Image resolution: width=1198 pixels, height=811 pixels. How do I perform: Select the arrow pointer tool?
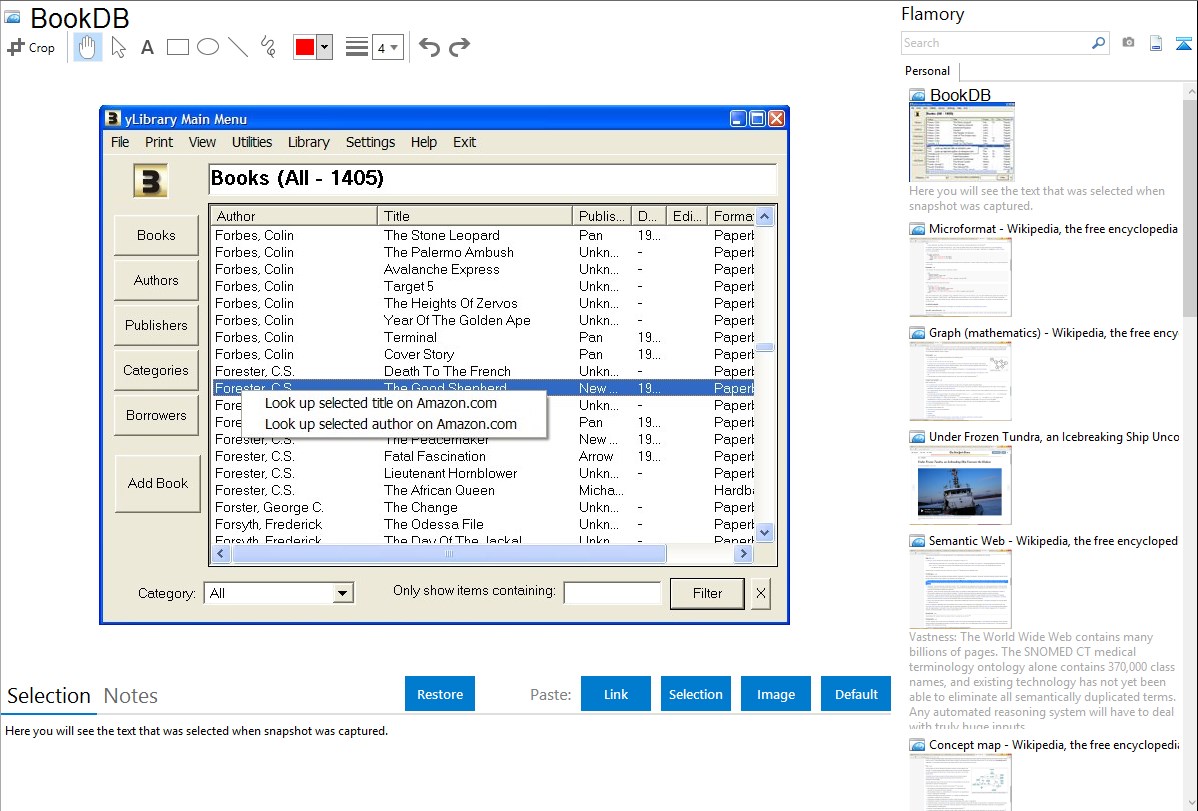[118, 47]
